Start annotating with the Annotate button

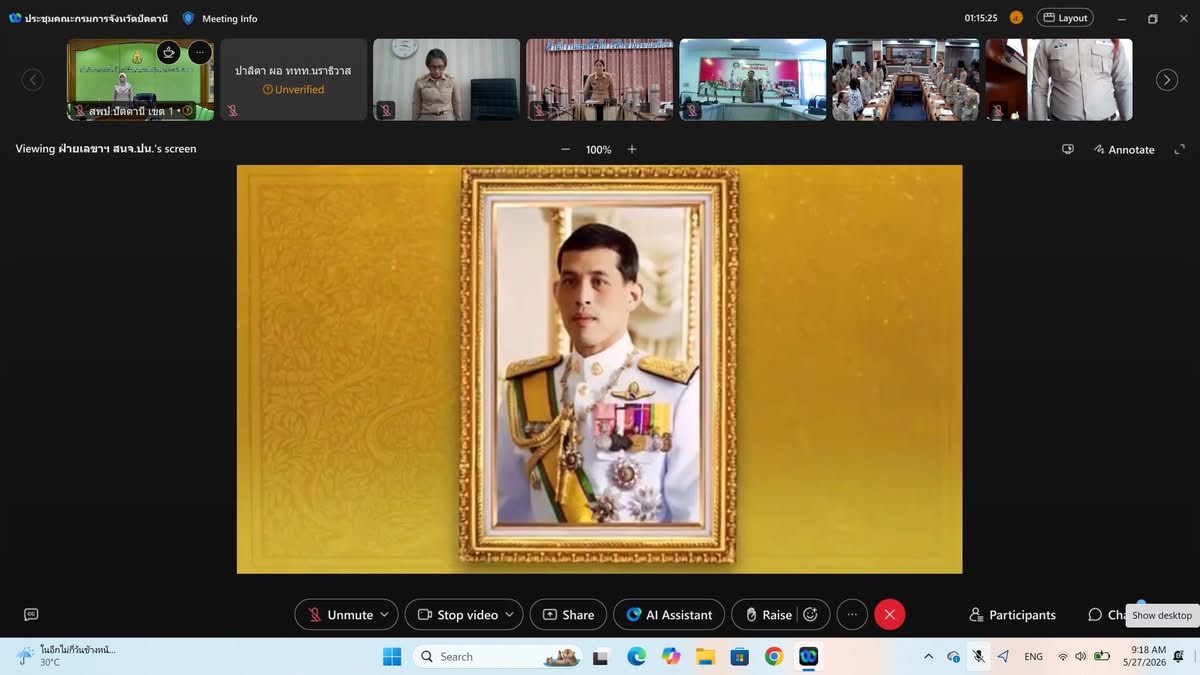coord(1124,149)
